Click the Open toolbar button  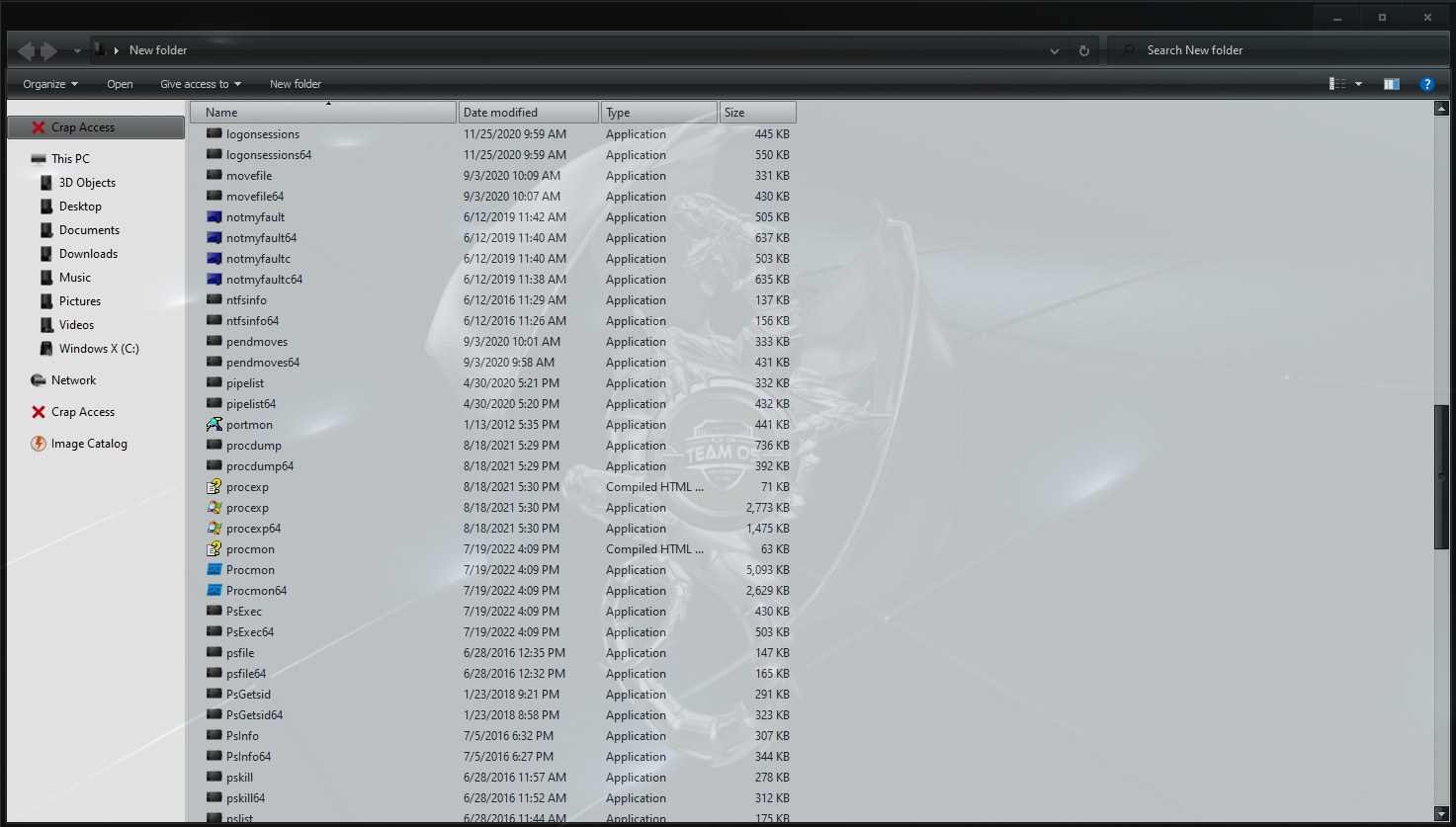pyautogui.click(x=120, y=84)
